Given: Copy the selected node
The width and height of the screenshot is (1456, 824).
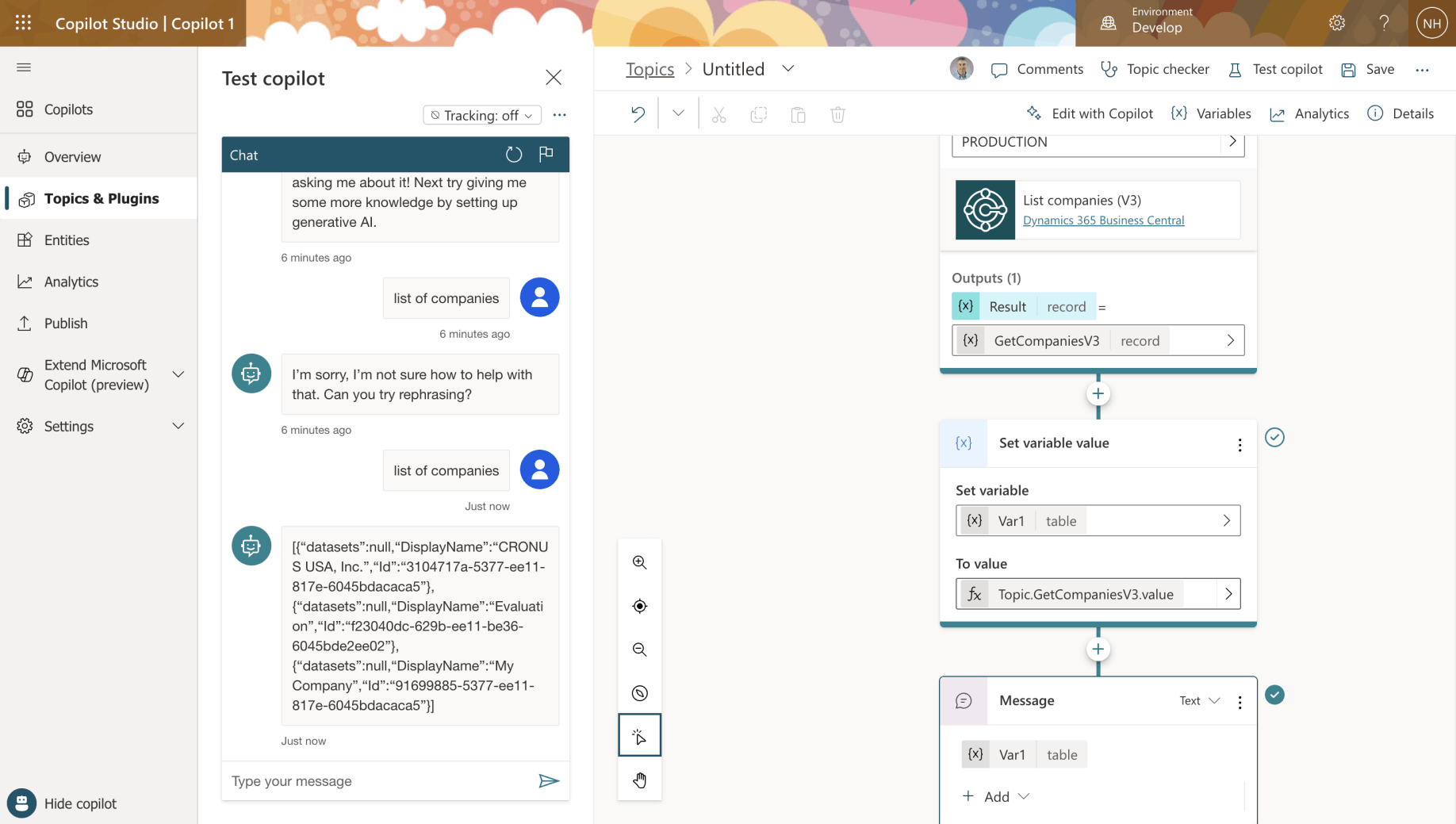Looking at the screenshot, I should coord(759,115).
